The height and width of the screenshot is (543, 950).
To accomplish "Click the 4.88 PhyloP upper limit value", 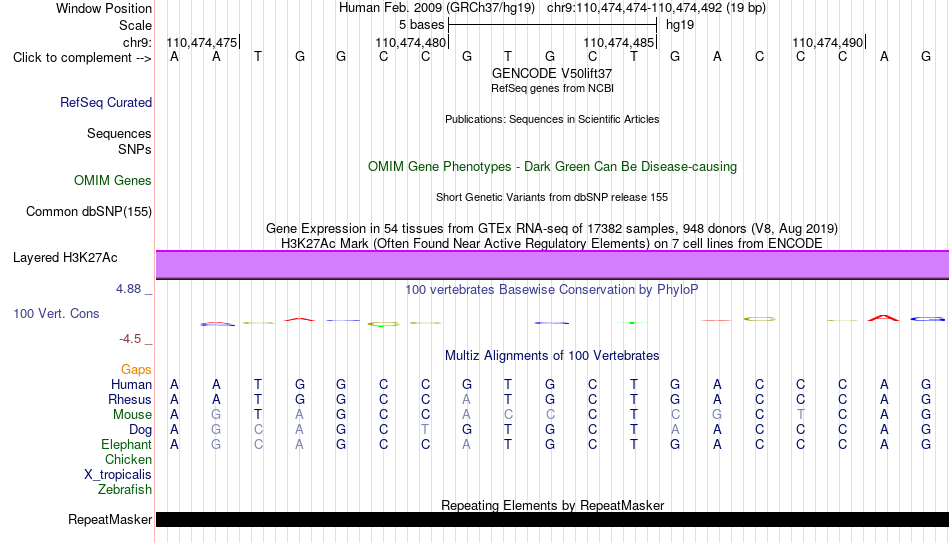I will (x=128, y=289).
